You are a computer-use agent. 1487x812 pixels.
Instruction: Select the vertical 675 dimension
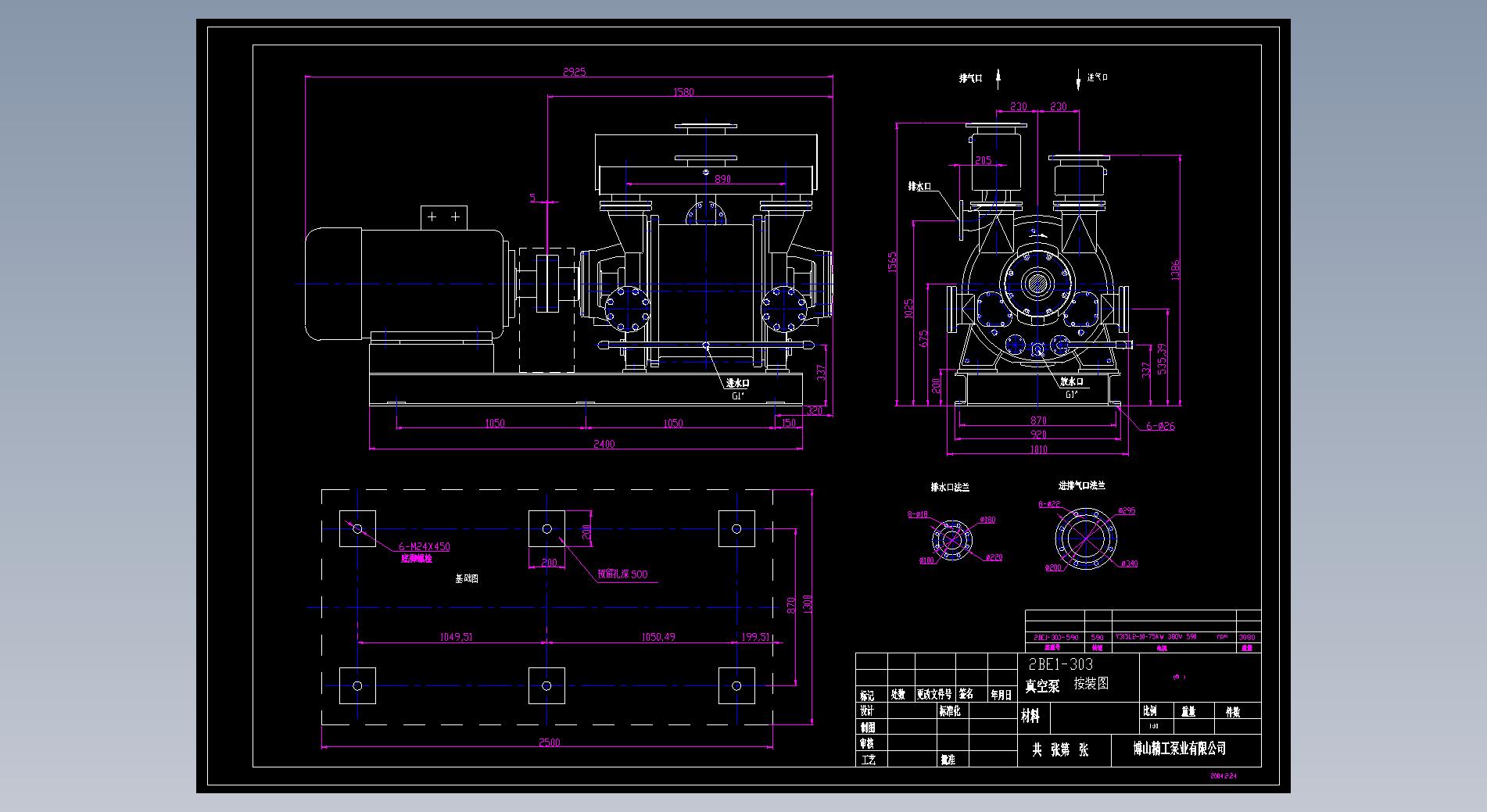[x=924, y=338]
